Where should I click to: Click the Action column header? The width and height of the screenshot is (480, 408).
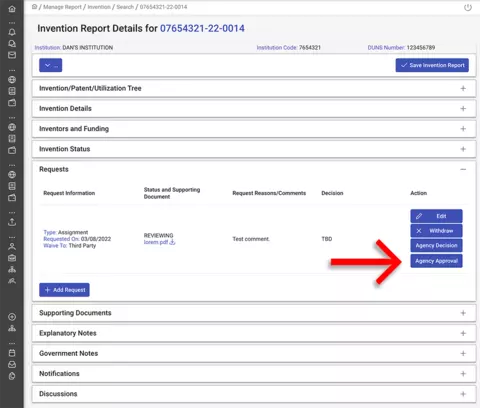tap(418, 193)
